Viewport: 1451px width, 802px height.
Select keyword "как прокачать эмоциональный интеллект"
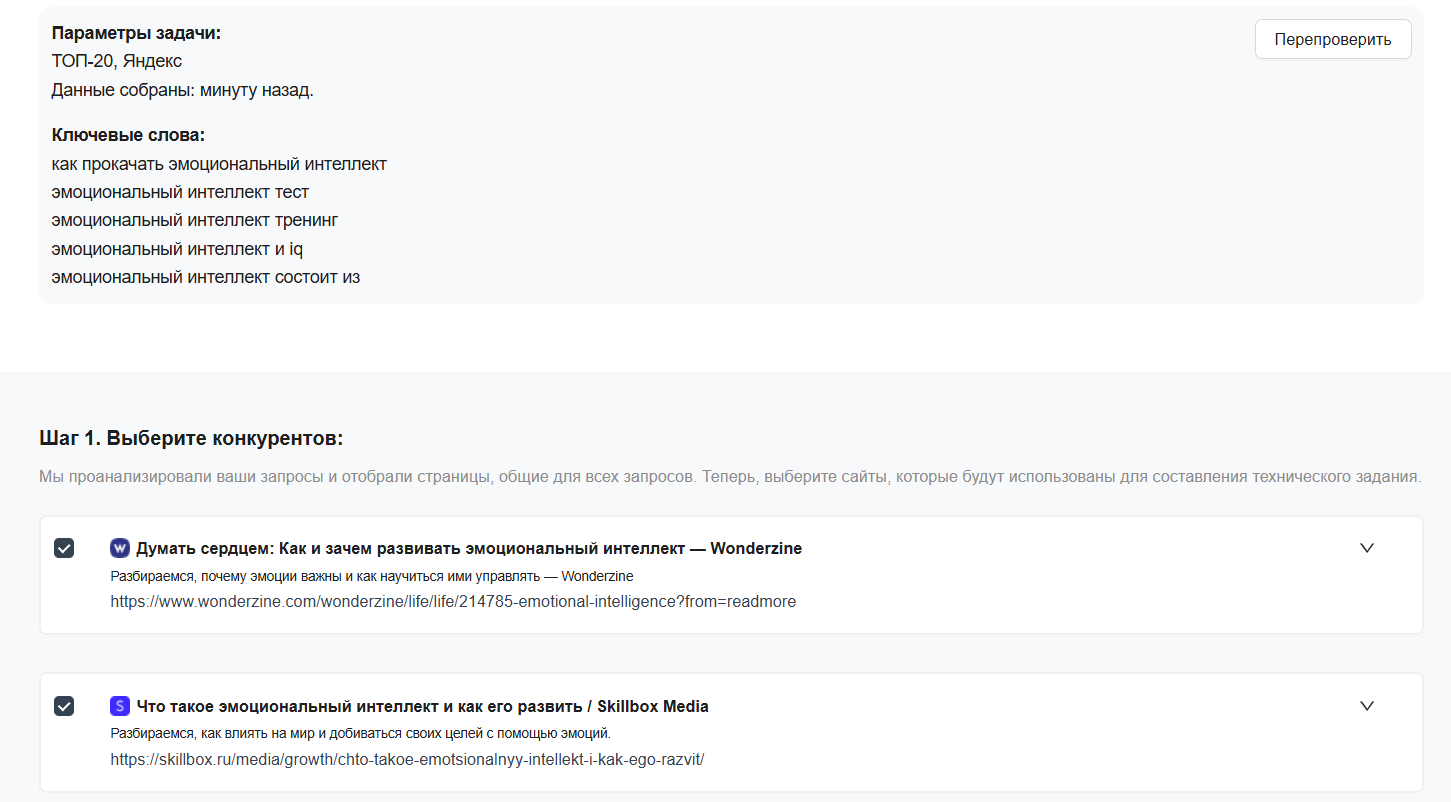click(x=219, y=164)
